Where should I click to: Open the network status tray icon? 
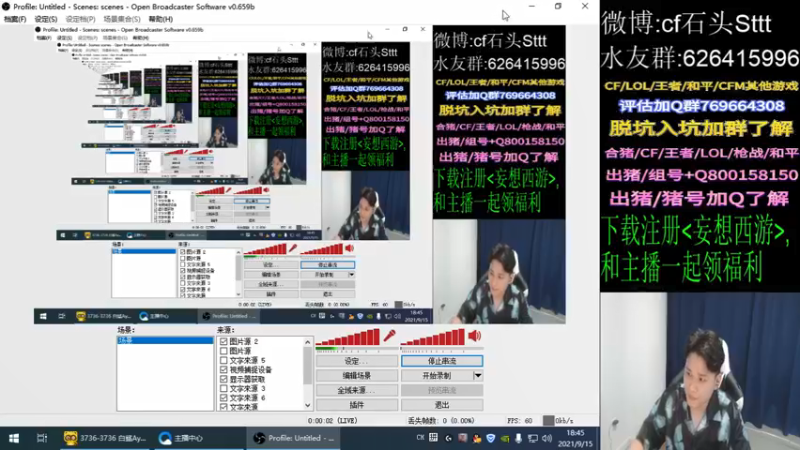(533, 438)
